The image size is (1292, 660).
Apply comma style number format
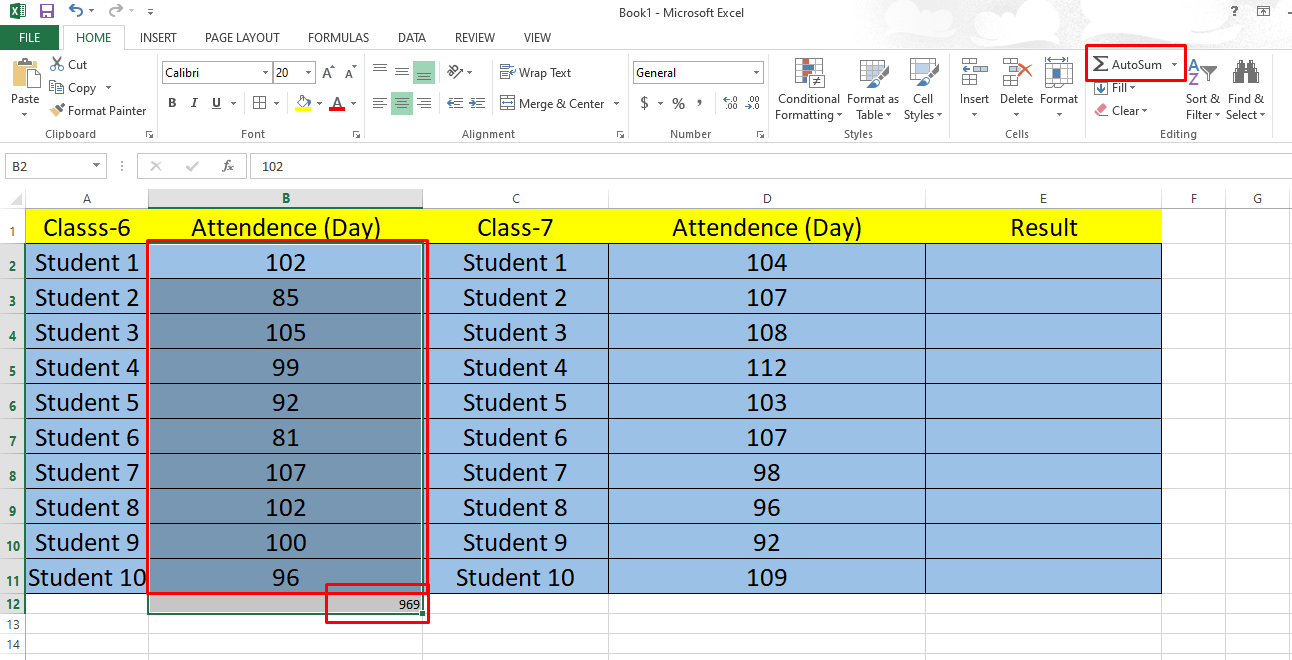[x=701, y=103]
